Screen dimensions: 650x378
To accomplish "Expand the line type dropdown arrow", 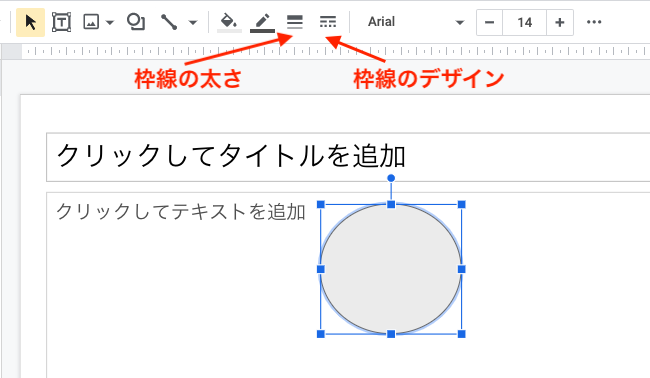I will pyautogui.click(x=193, y=22).
